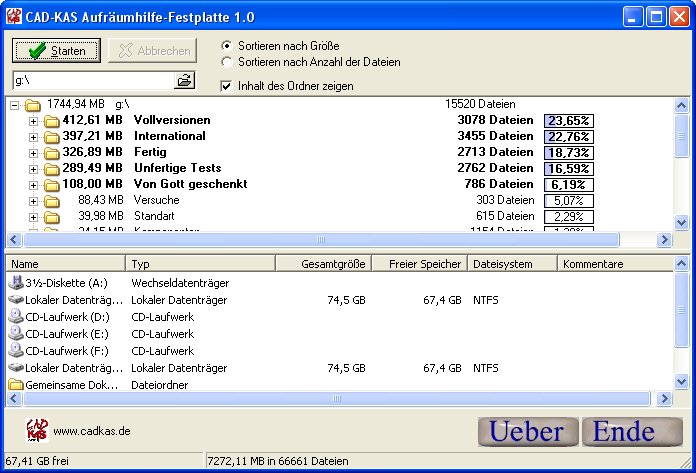Image resolution: width=696 pixels, height=473 pixels.
Task: Collapse the g:\ root tree node
Action: point(15,104)
